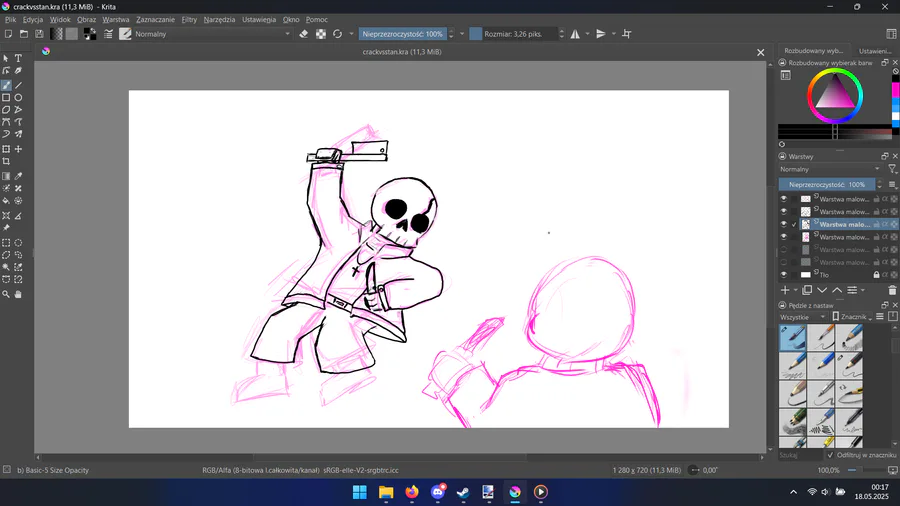
Task: Click the Rozmiar 3,26 piks. brush size slider
Action: coord(513,34)
